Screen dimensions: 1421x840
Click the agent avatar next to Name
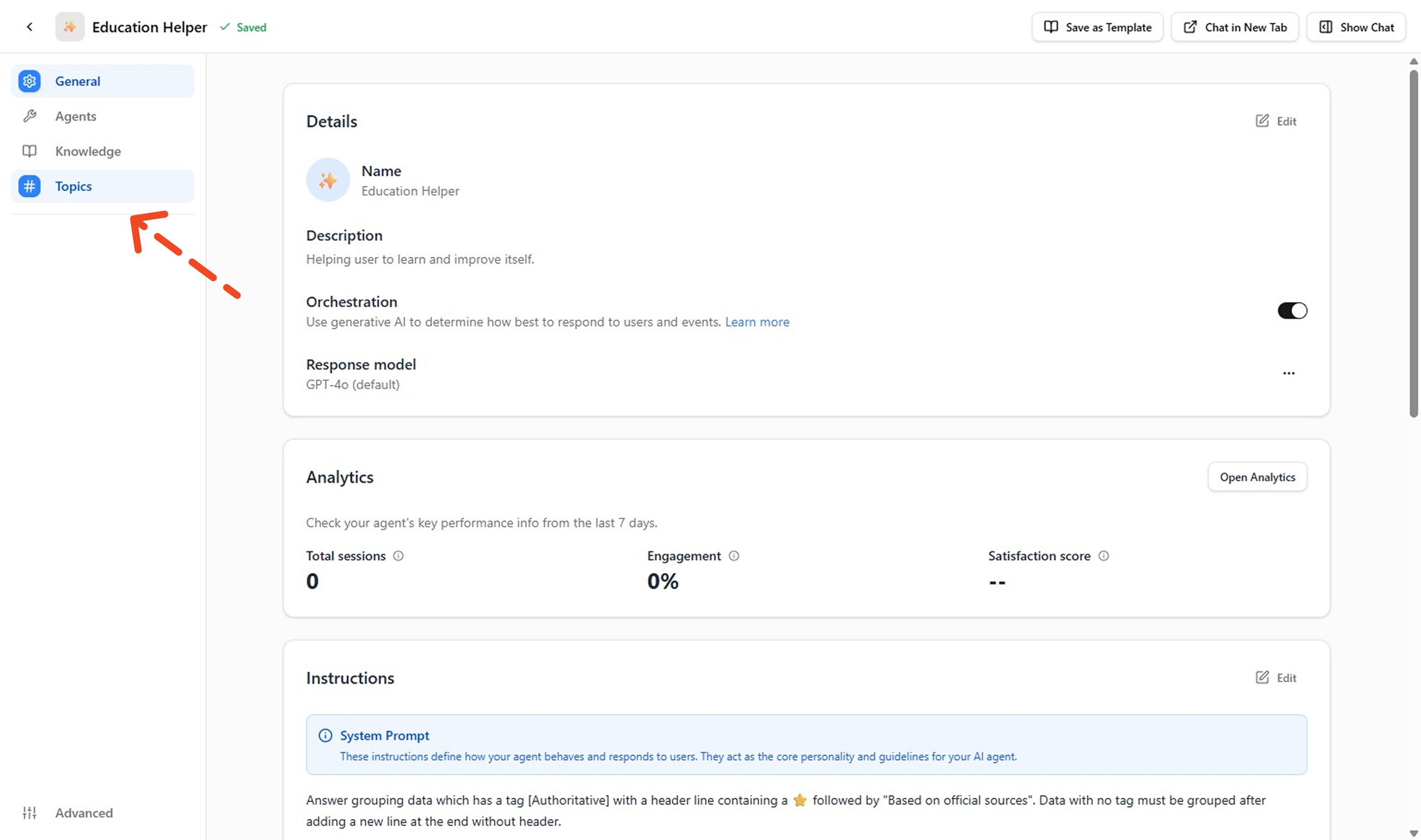(328, 180)
